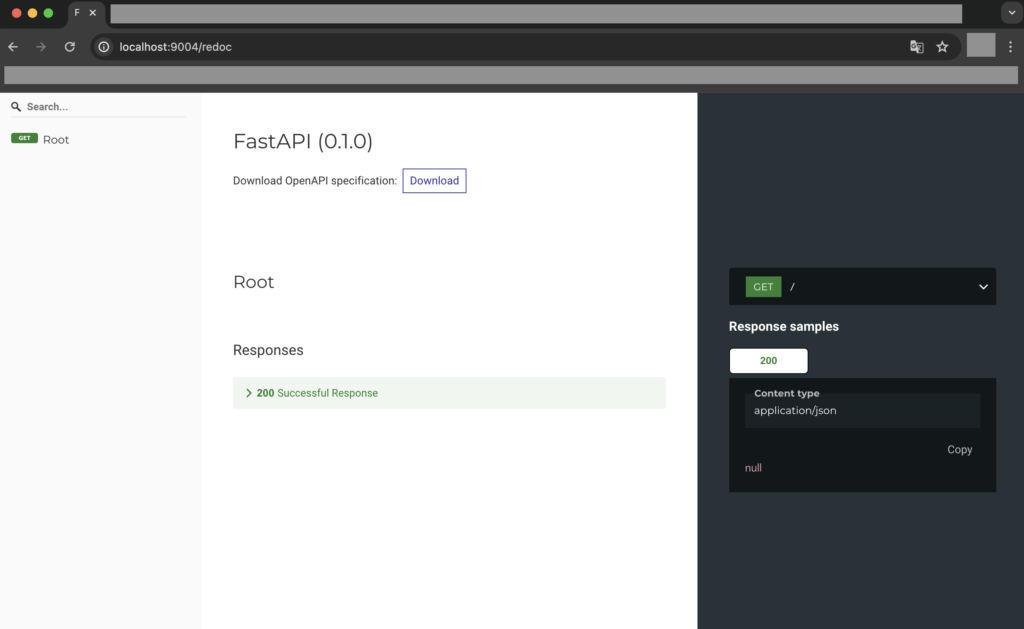Click the application/json content type box
The image size is (1024, 629).
tap(862, 410)
